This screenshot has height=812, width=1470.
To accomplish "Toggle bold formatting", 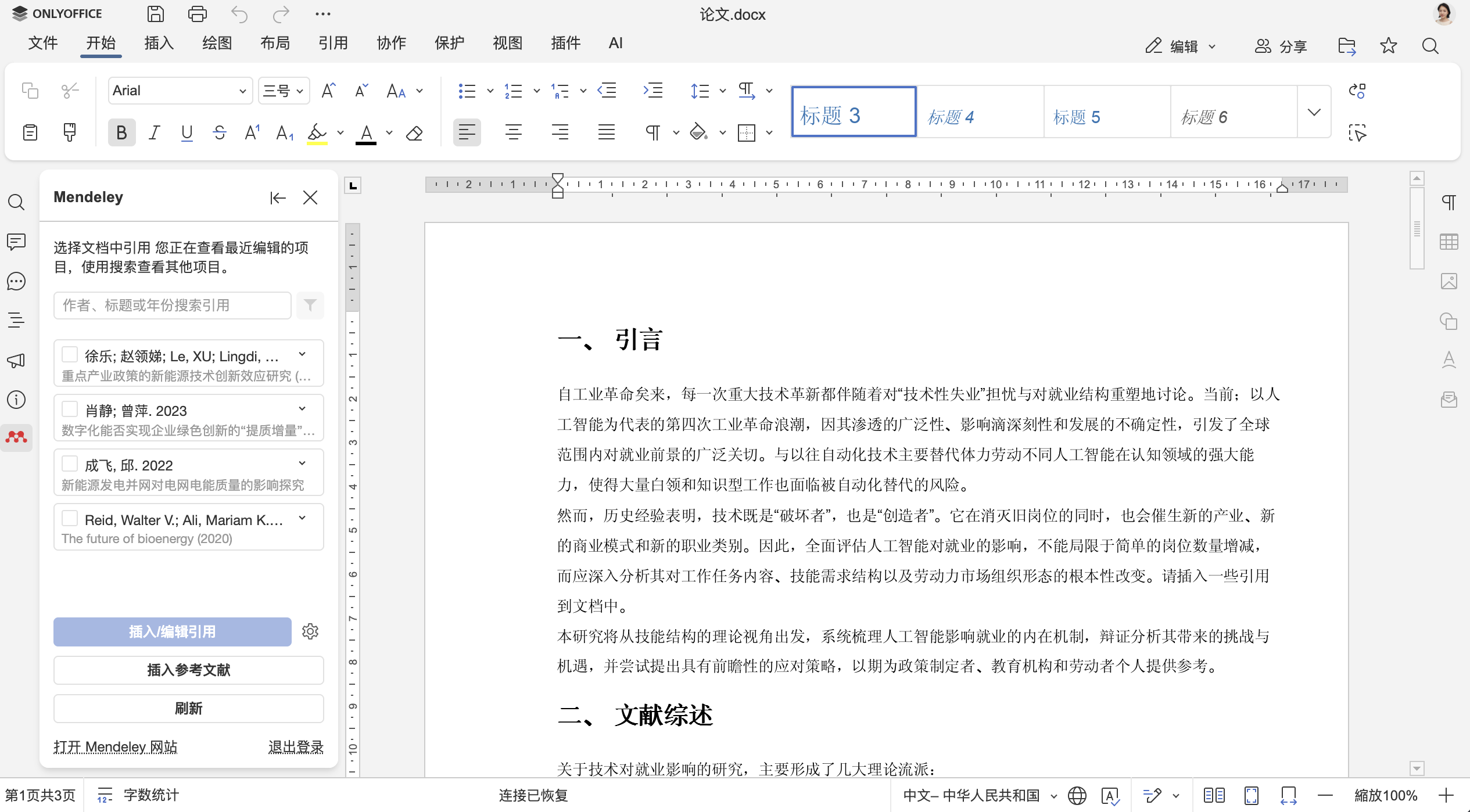I will coord(121,133).
